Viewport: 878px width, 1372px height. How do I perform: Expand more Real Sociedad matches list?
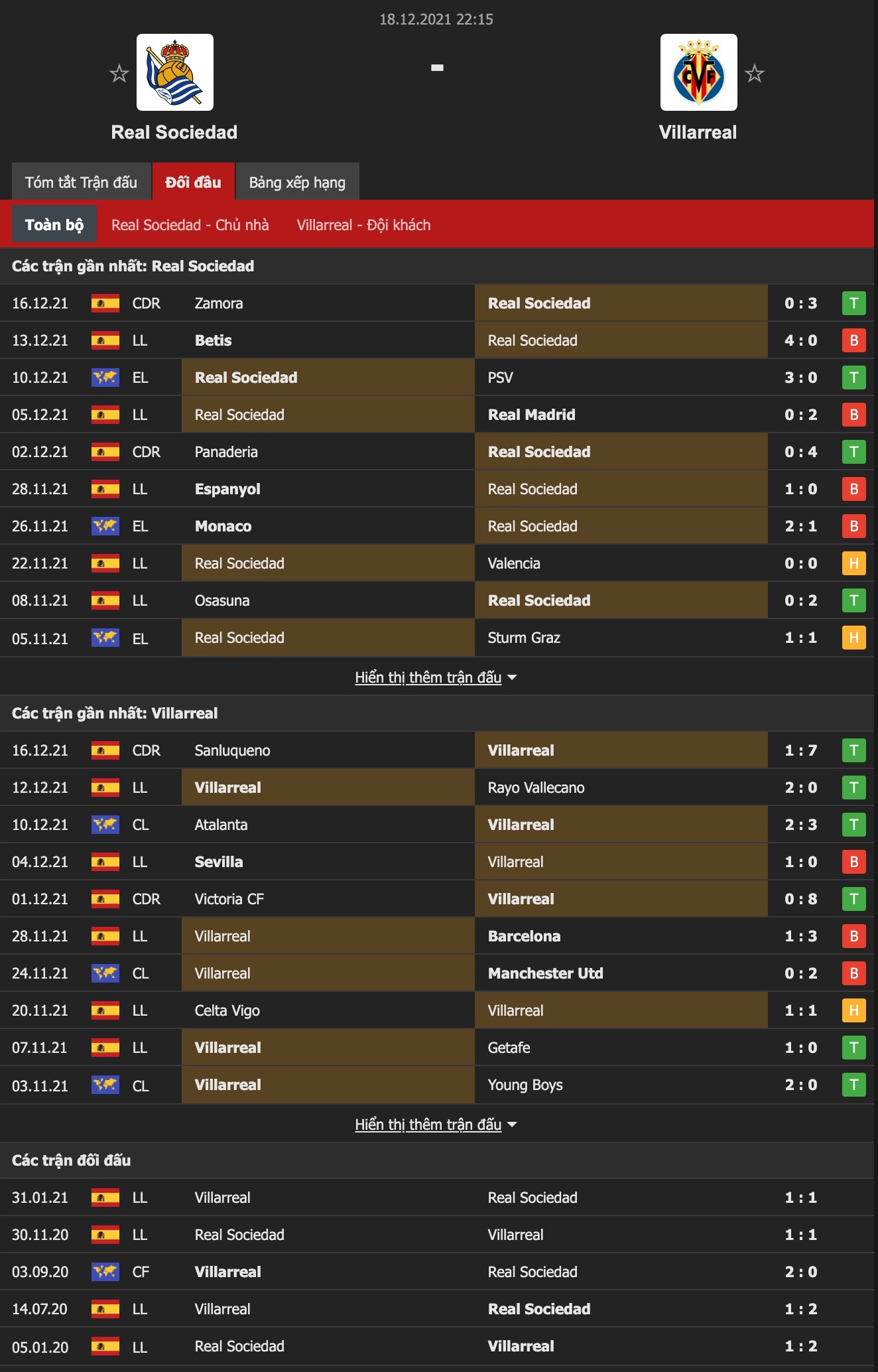436,677
